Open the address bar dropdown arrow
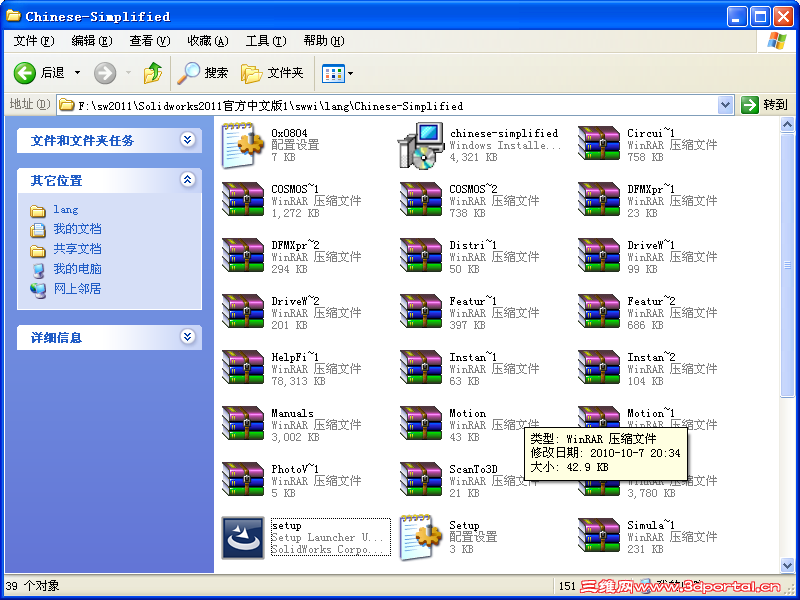Image resolution: width=800 pixels, height=600 pixels. pyautogui.click(x=726, y=105)
